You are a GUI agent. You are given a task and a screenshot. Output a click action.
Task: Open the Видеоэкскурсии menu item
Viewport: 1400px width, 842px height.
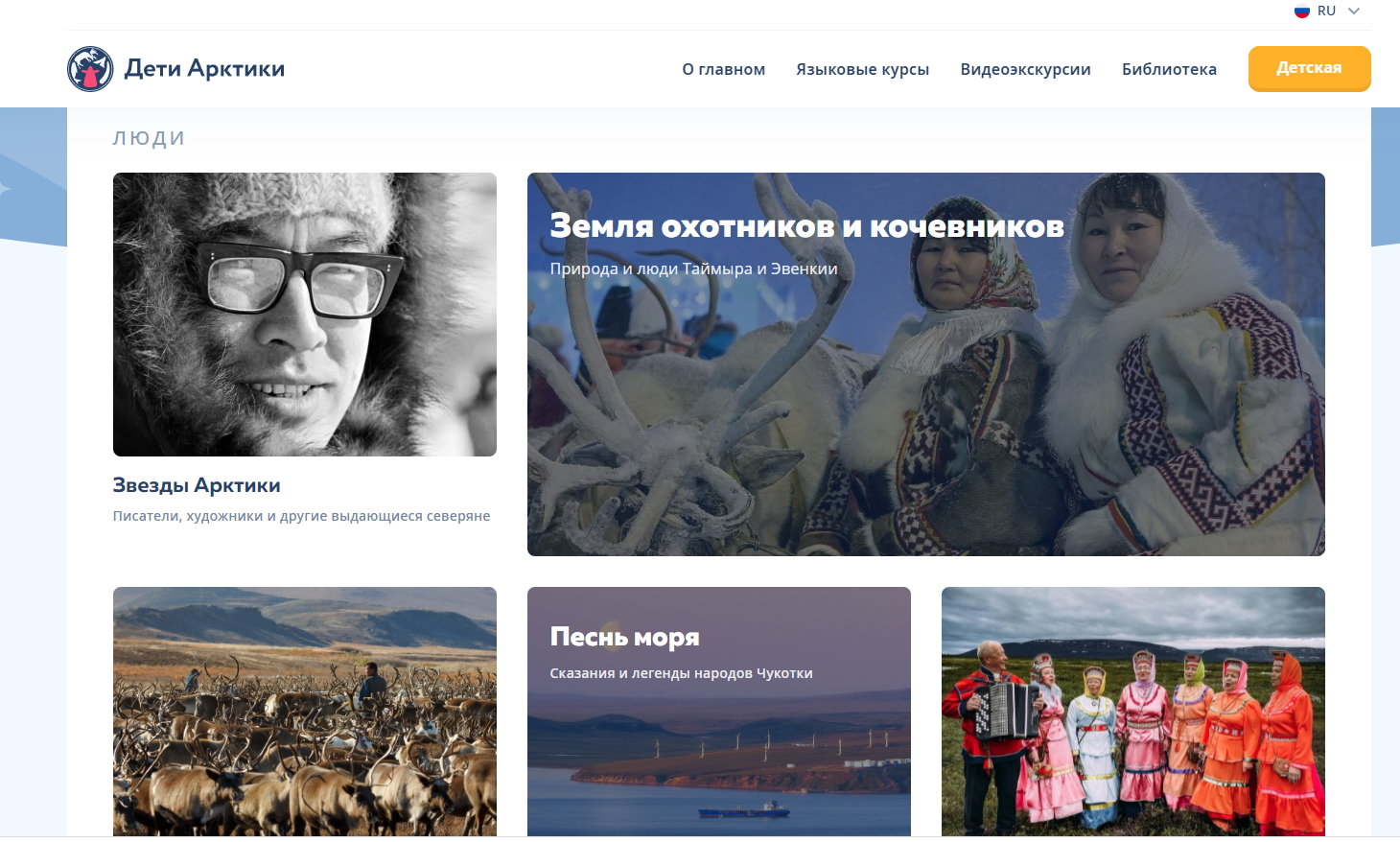(x=1026, y=69)
